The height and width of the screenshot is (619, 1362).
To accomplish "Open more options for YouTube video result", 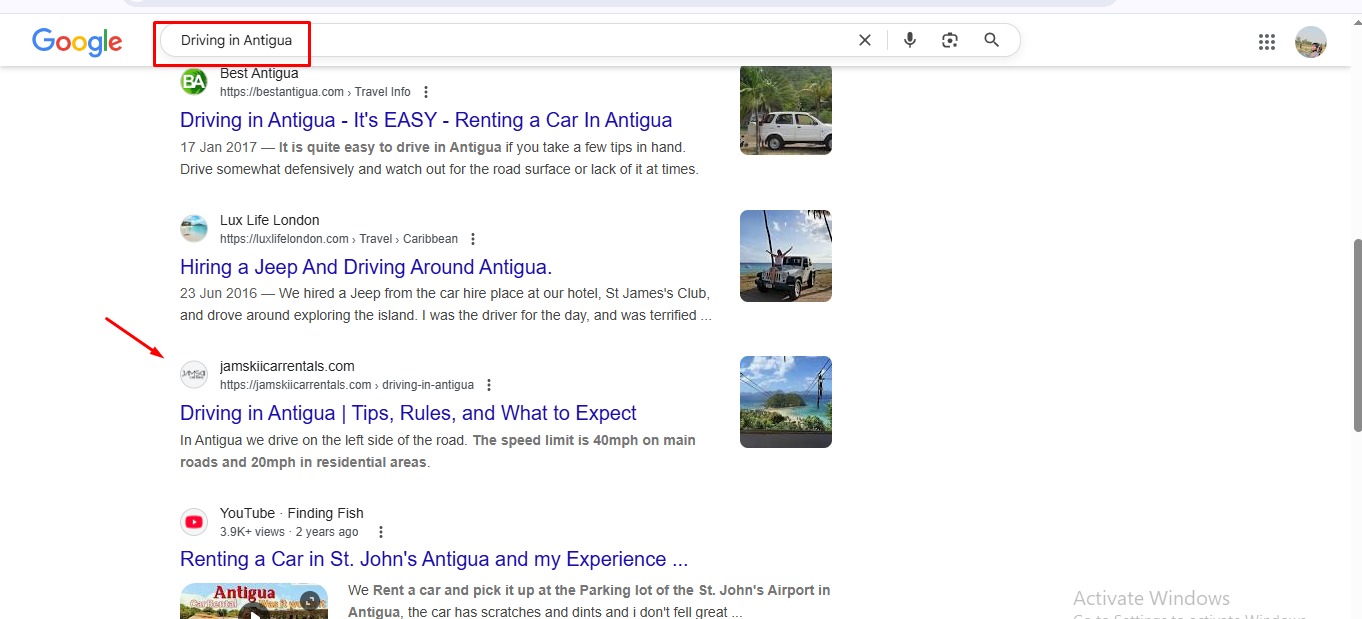I will 380,532.
